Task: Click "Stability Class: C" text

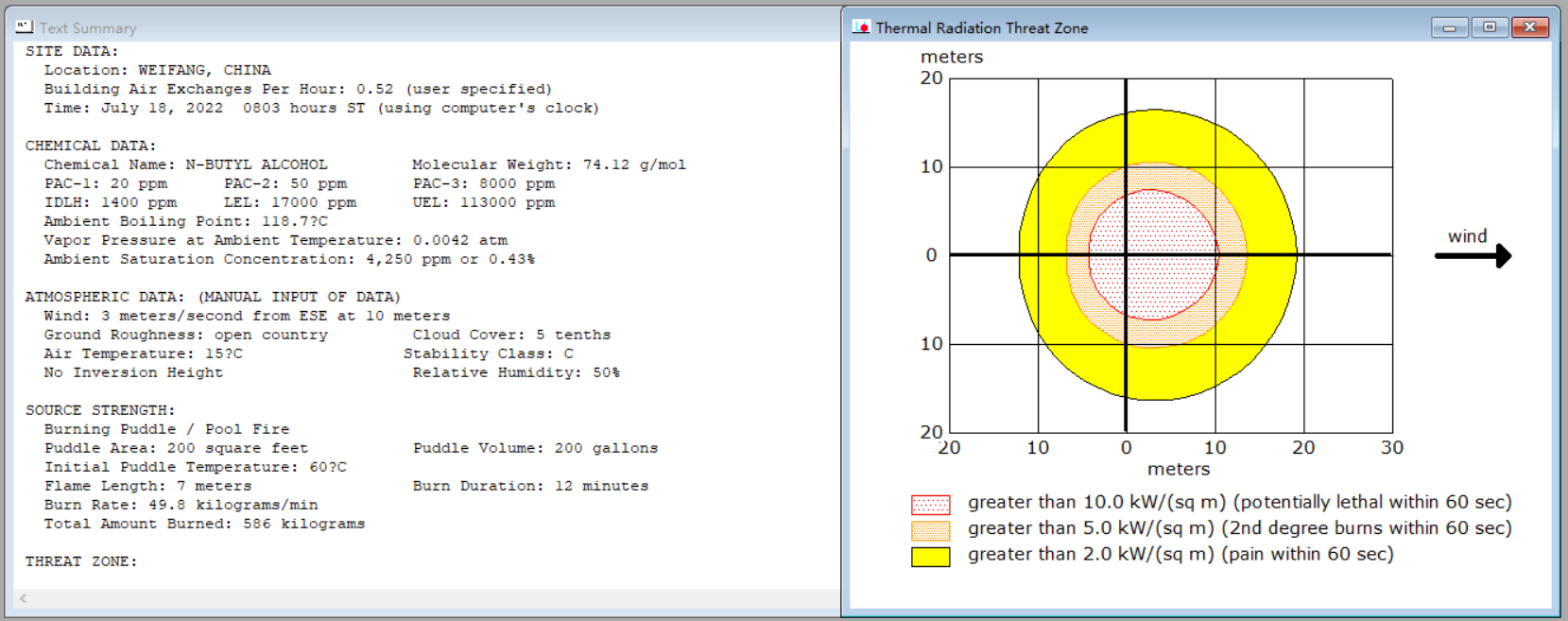Action: 489,354
